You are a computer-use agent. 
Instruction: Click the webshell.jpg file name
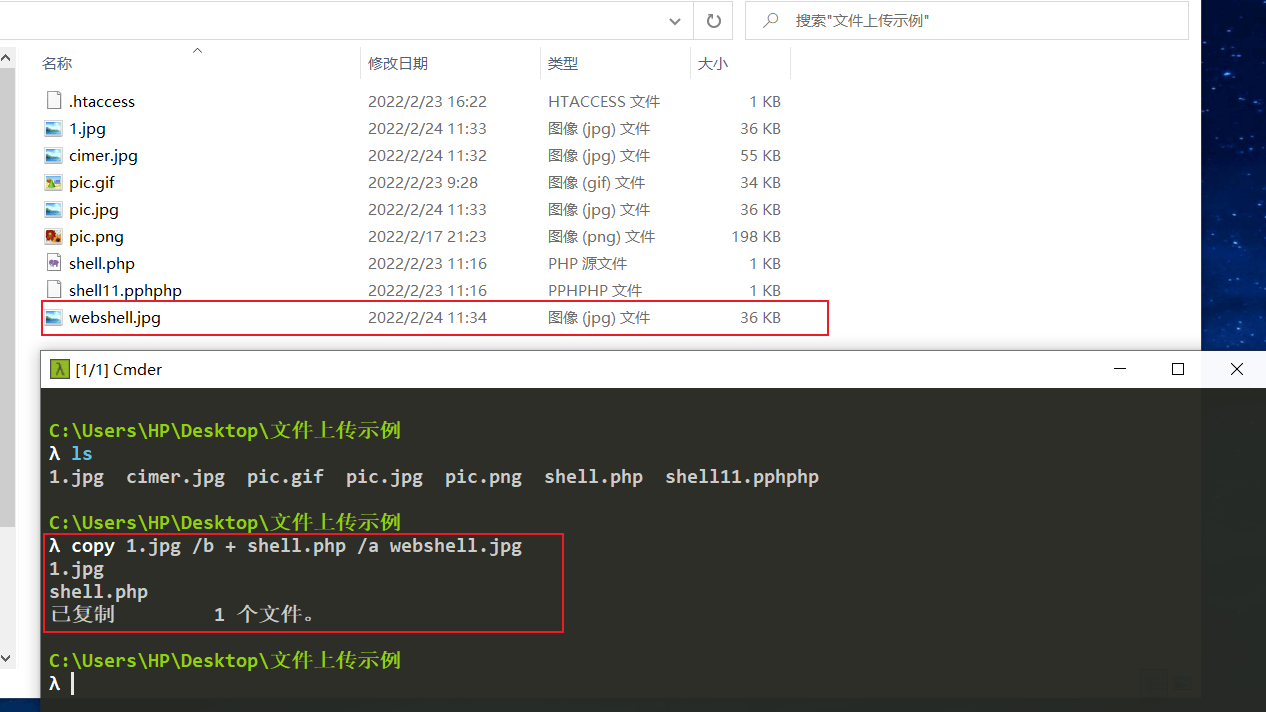115,317
